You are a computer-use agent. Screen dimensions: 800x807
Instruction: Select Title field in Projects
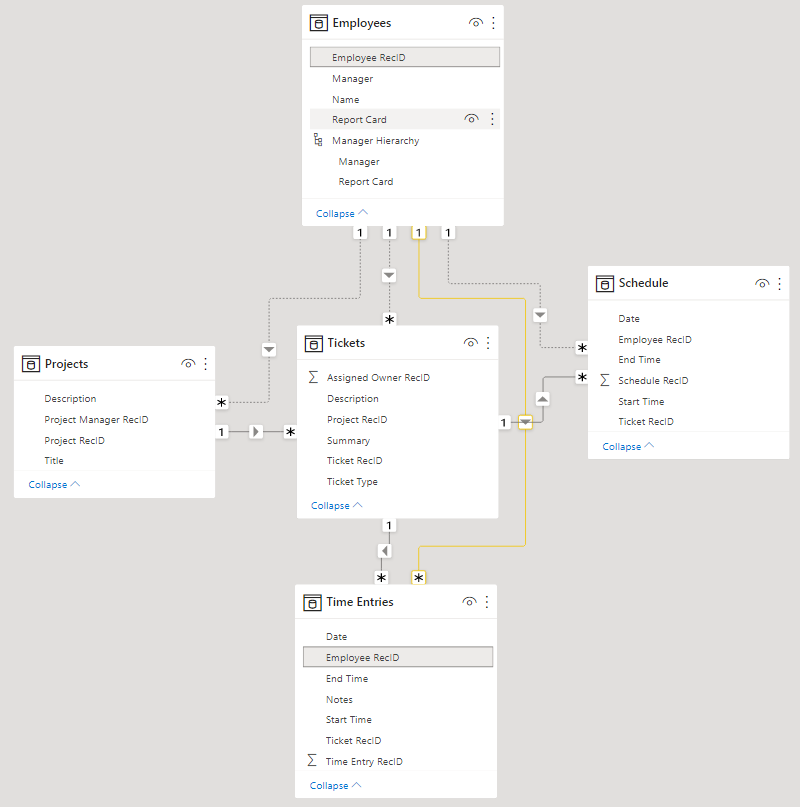click(x=54, y=461)
